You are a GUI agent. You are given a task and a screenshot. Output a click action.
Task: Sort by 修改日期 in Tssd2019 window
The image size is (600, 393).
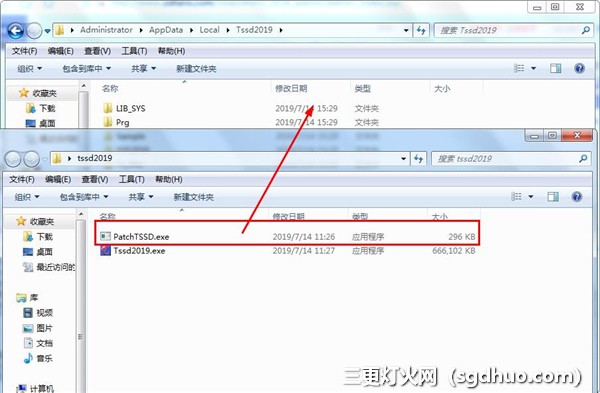(x=291, y=89)
